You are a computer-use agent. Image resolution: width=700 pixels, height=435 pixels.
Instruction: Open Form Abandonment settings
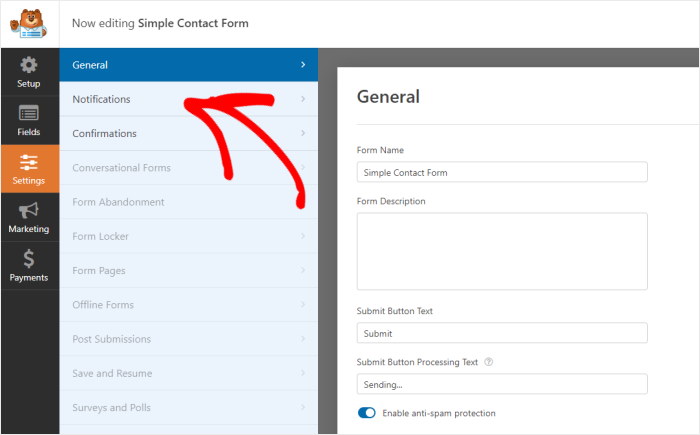pos(188,202)
